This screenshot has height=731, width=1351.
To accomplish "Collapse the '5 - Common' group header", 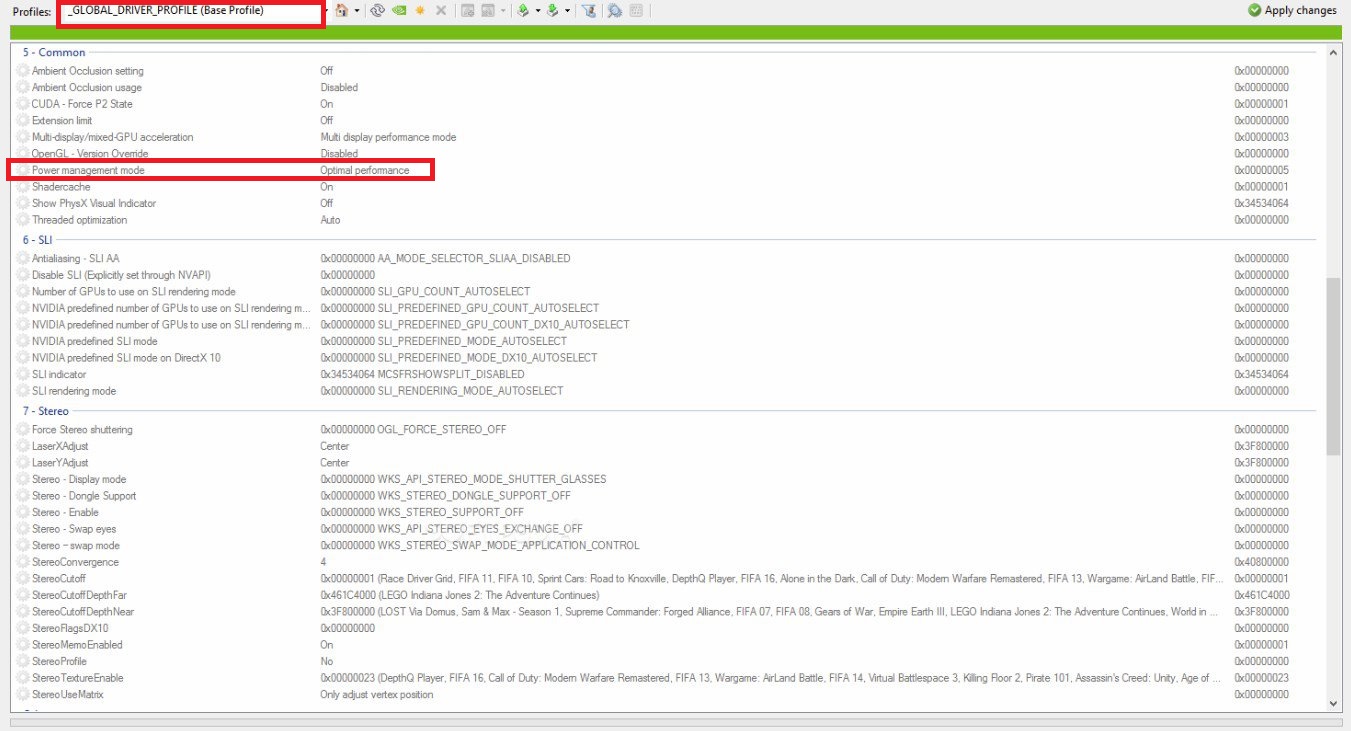I will 54,52.
